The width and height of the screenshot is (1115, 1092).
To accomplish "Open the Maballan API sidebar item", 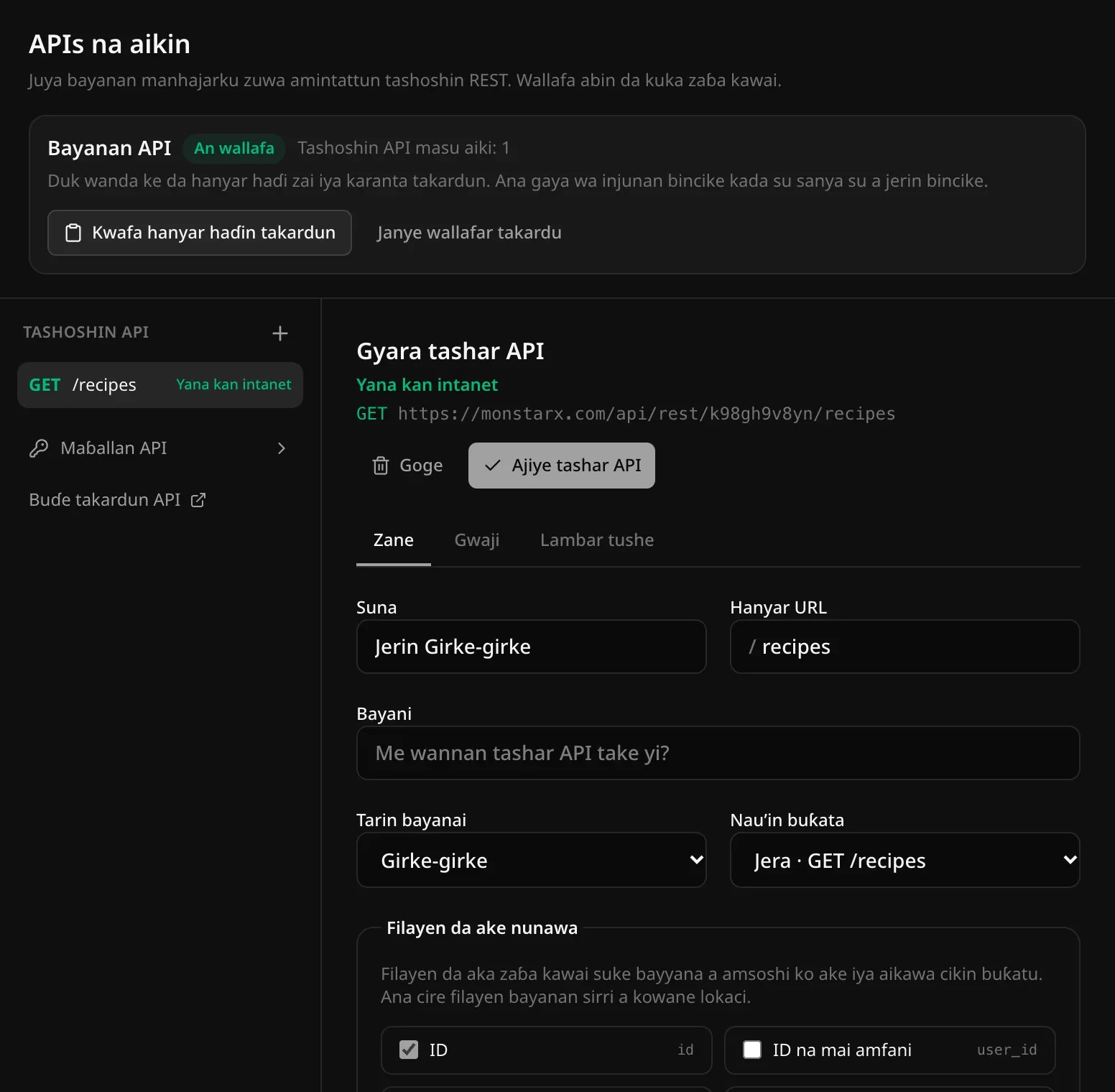I will 160,448.
